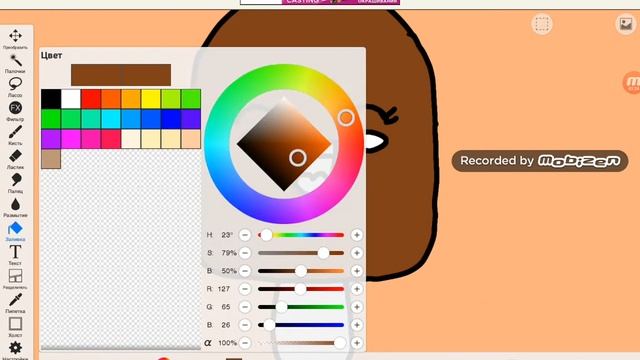Increase Green value 65 with plus button
This screenshot has height=360, width=640.
[x=357, y=307]
